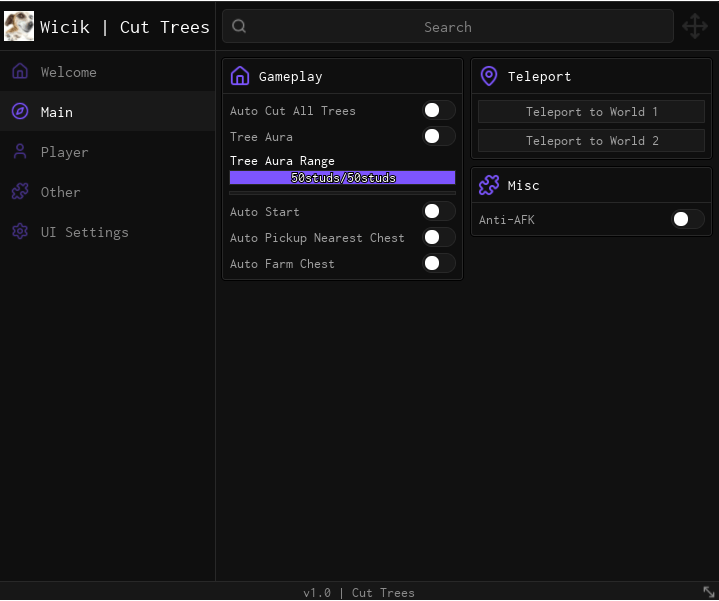
Task: Click the Player person icon in sidebar
Action: pos(20,151)
